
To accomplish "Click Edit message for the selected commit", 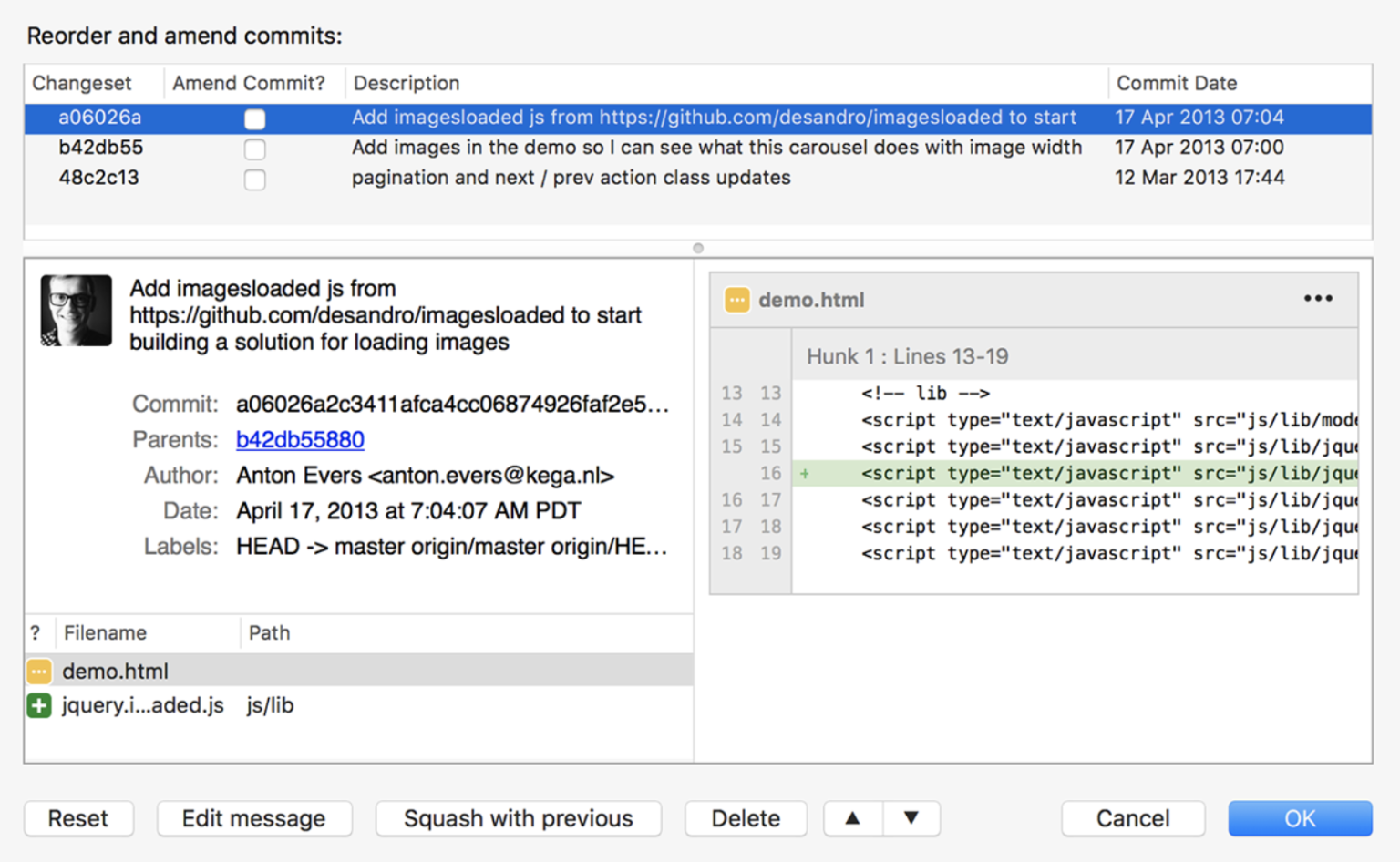I will click(254, 818).
